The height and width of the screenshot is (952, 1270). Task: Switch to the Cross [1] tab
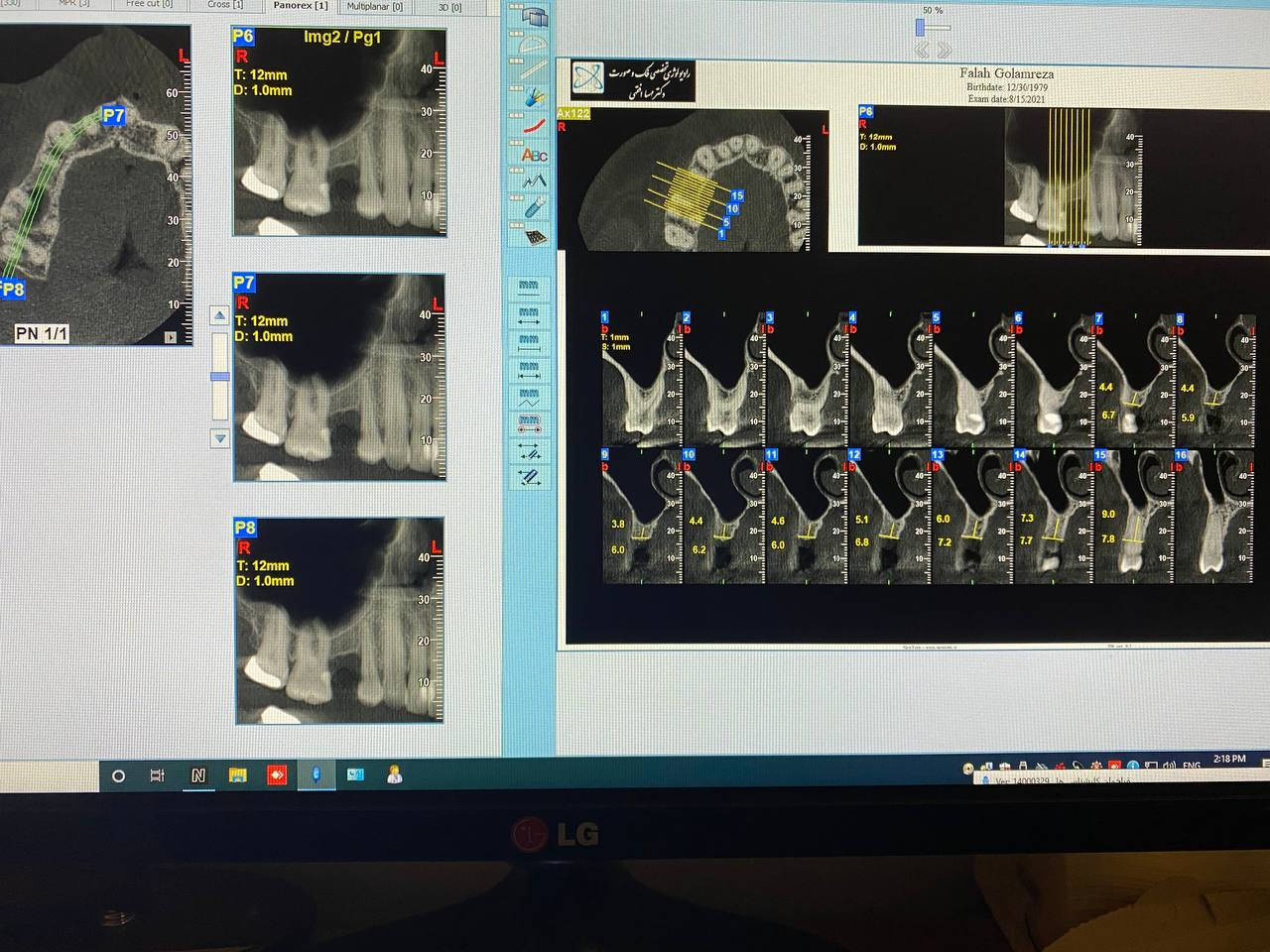225,4
